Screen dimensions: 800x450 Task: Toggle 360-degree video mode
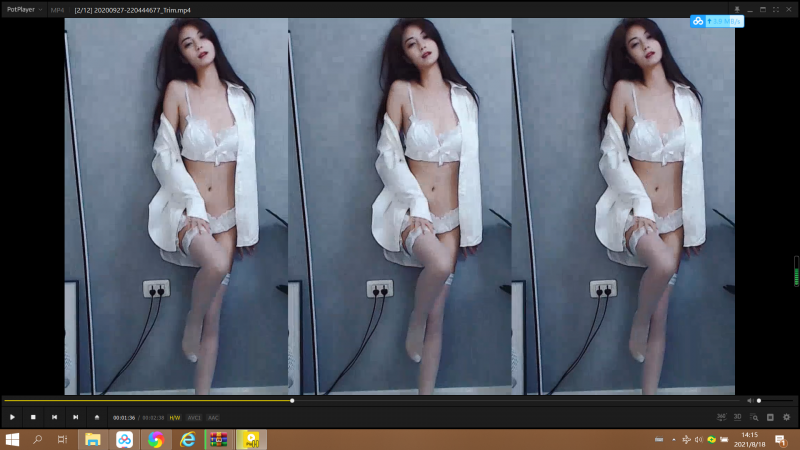(x=721, y=417)
